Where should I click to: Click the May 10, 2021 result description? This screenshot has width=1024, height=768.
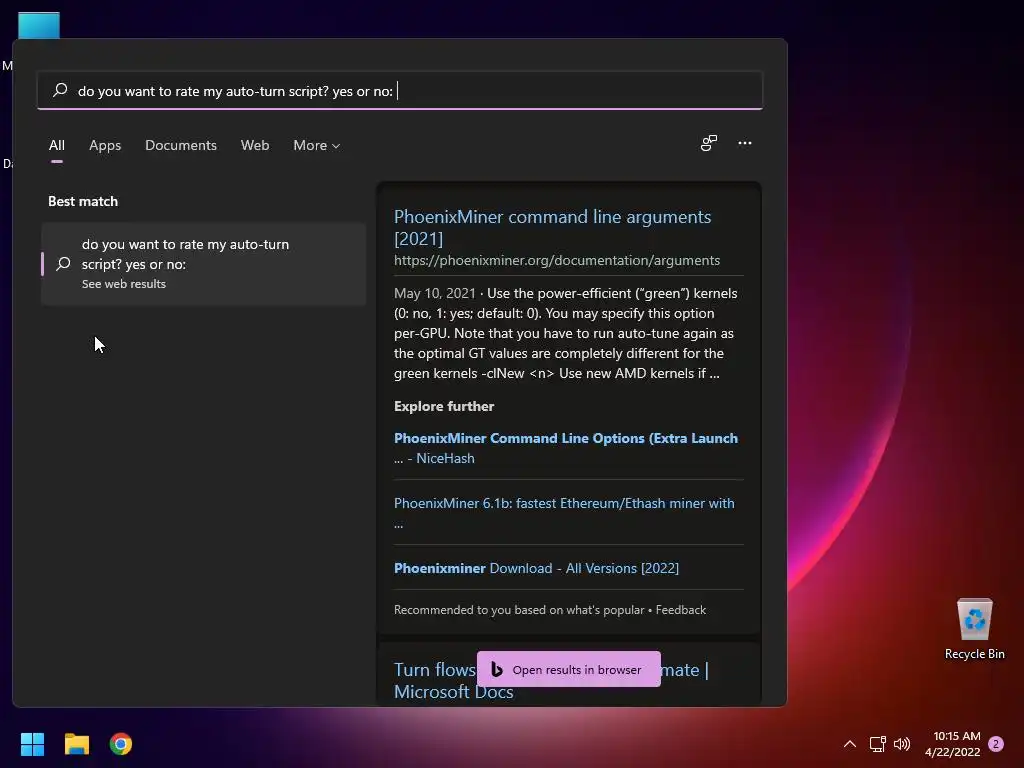[x=566, y=333]
